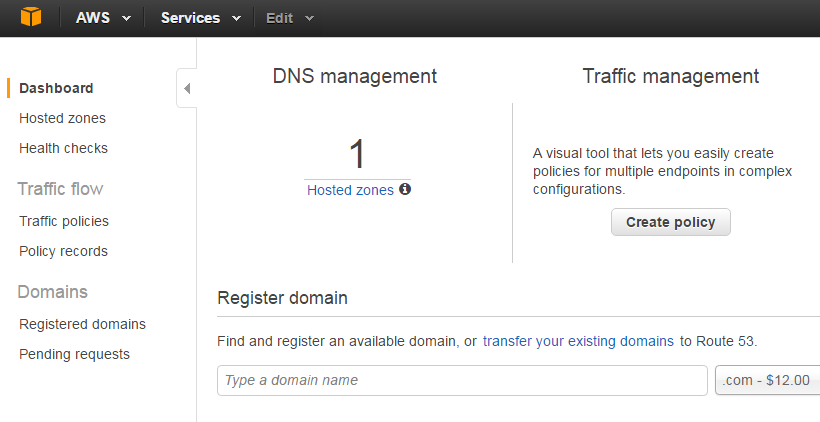The width and height of the screenshot is (820, 422).
Task: Click the orange AWS cube logo
Action: 31,17
